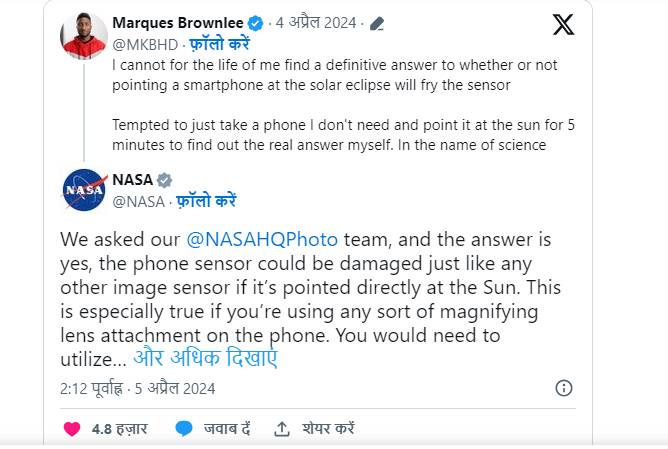The height and width of the screenshot is (449, 668).
Task: Click the X logo icon
Action: 563,25
